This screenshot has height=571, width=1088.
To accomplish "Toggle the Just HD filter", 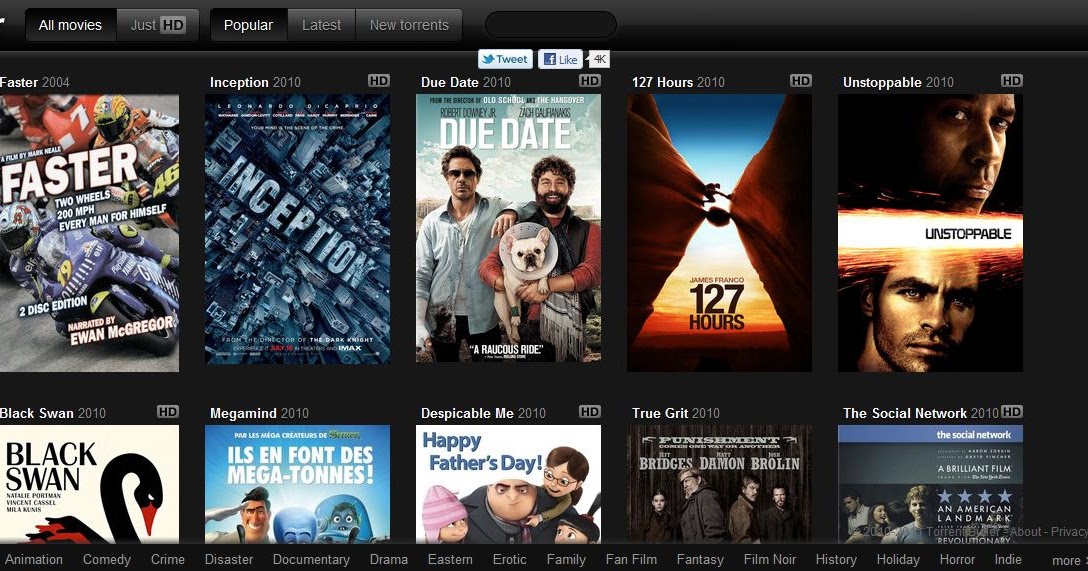I will click(158, 25).
